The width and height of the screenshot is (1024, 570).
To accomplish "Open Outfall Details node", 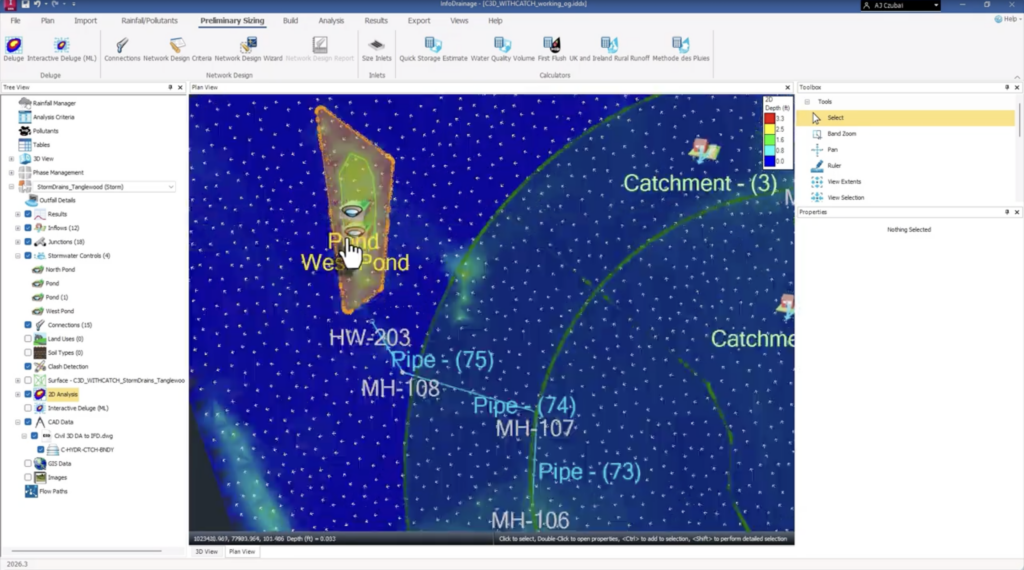I will [57, 200].
